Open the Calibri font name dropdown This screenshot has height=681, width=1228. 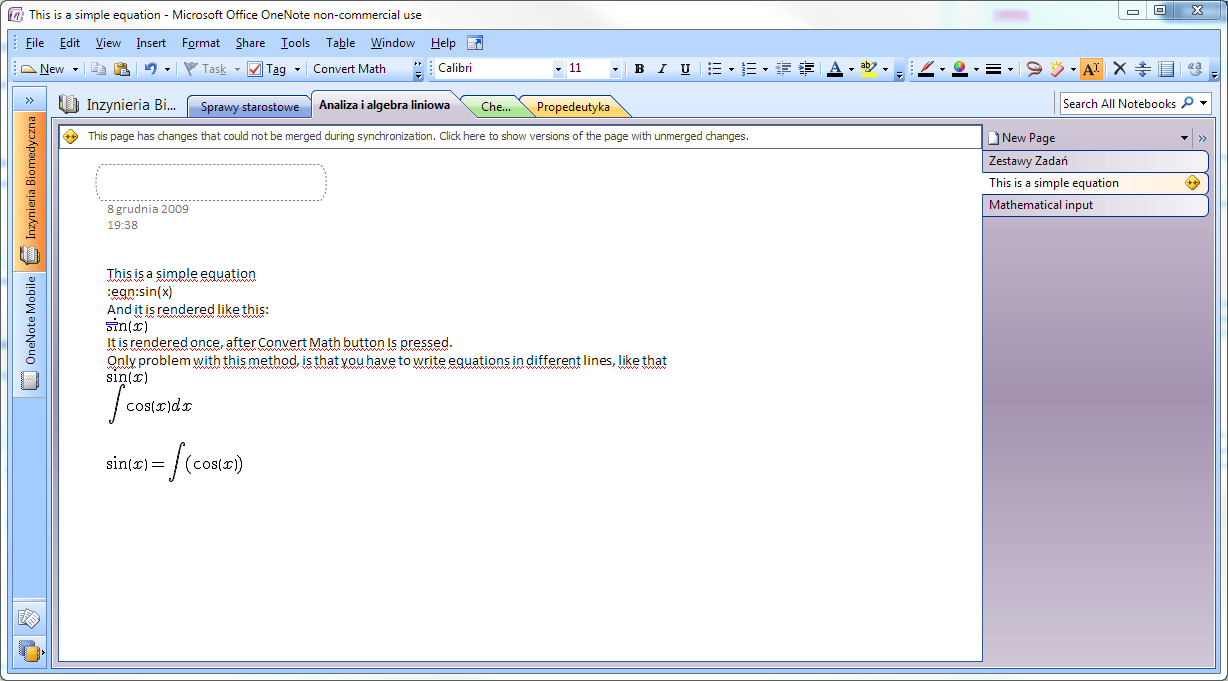click(x=558, y=69)
